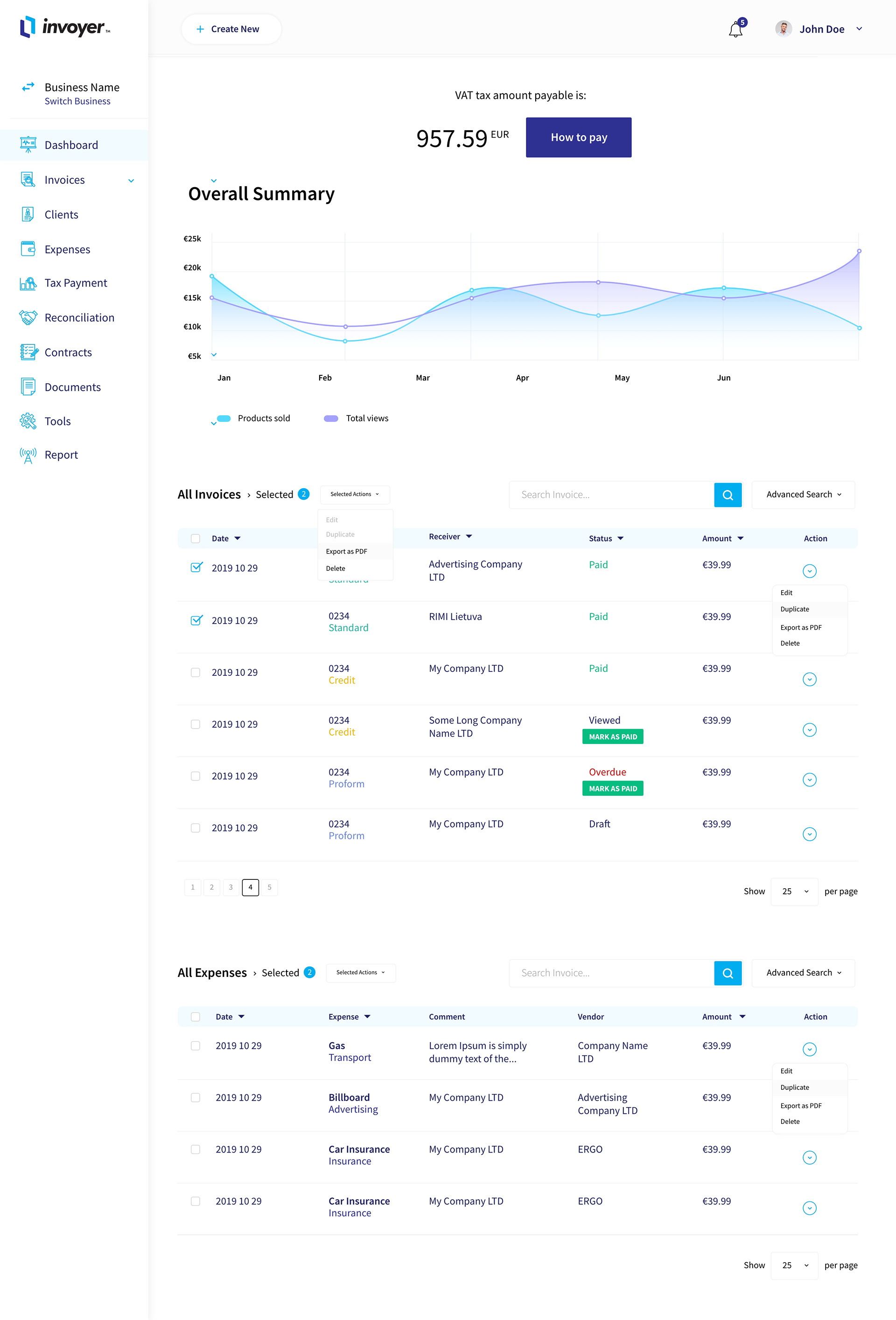
Task: Click the invoice search magnifier button
Action: click(x=728, y=495)
